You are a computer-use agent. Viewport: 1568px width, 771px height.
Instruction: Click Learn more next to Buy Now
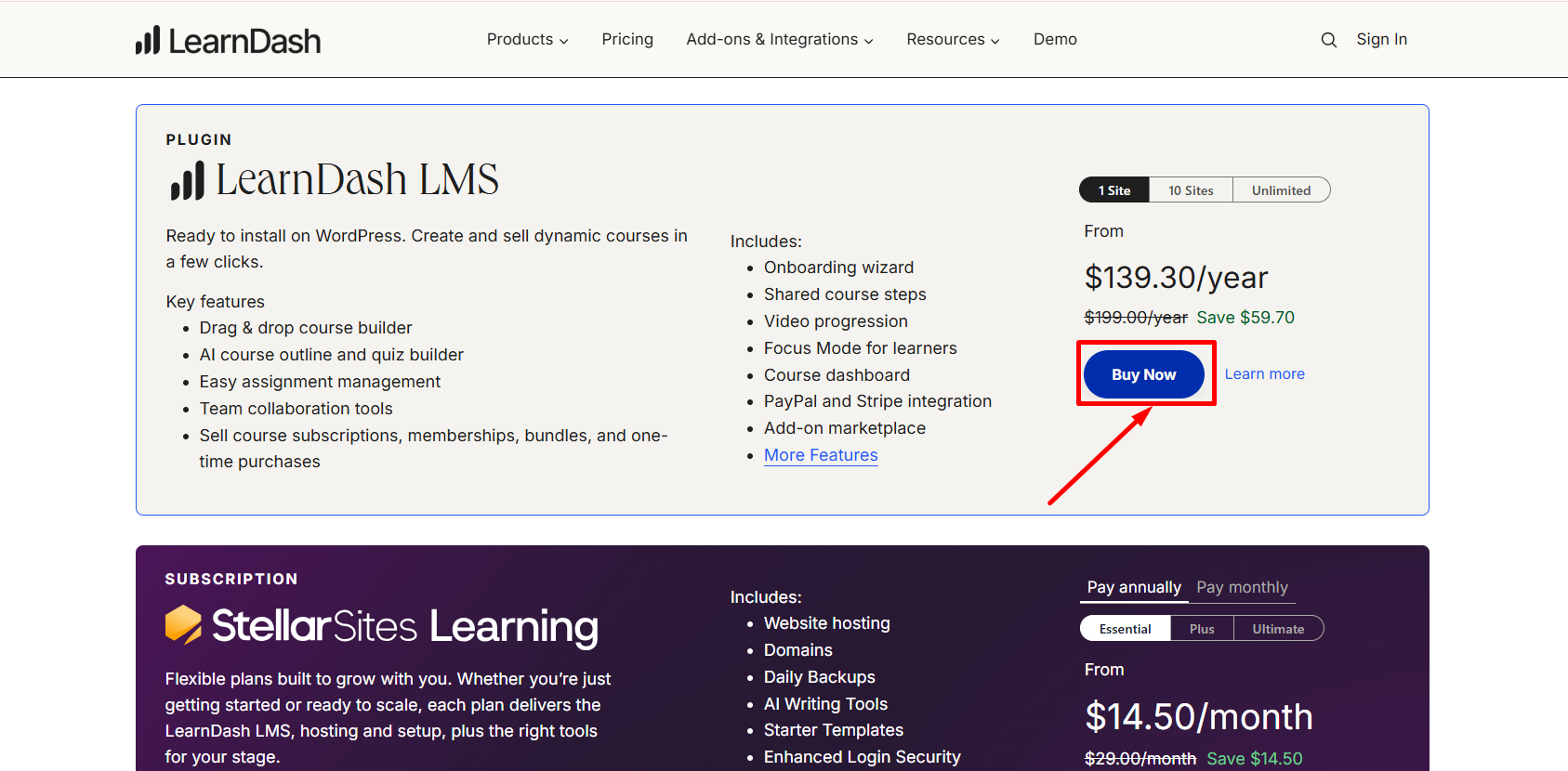pyautogui.click(x=1264, y=373)
